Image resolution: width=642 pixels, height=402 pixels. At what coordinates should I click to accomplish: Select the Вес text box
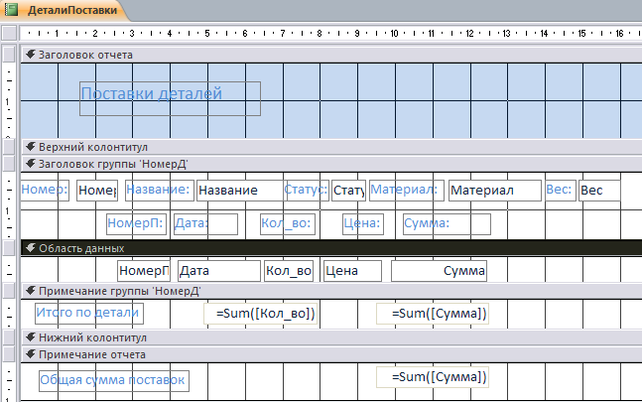599,190
